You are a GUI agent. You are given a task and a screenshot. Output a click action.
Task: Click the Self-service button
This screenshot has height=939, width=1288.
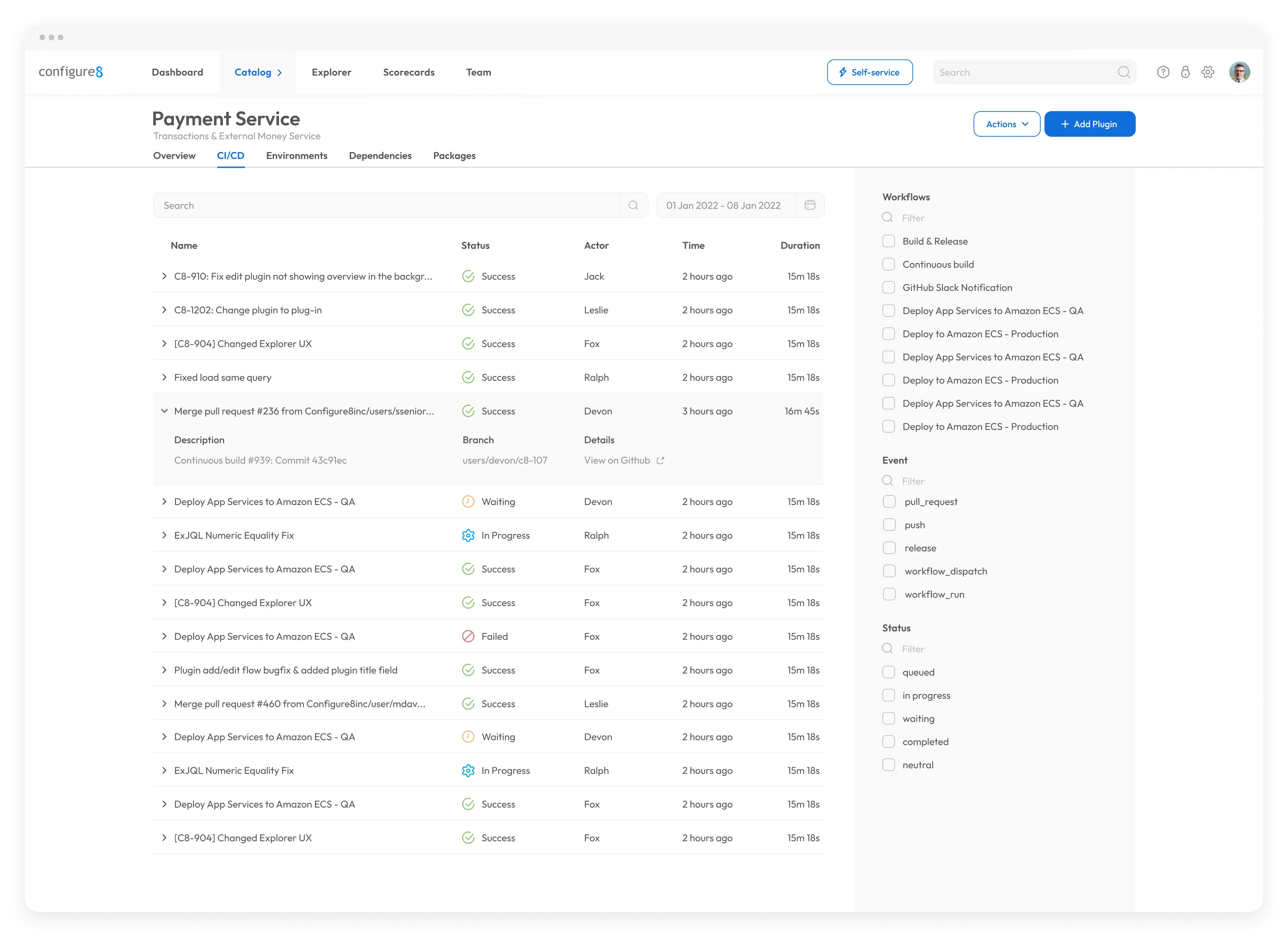pyautogui.click(x=869, y=72)
